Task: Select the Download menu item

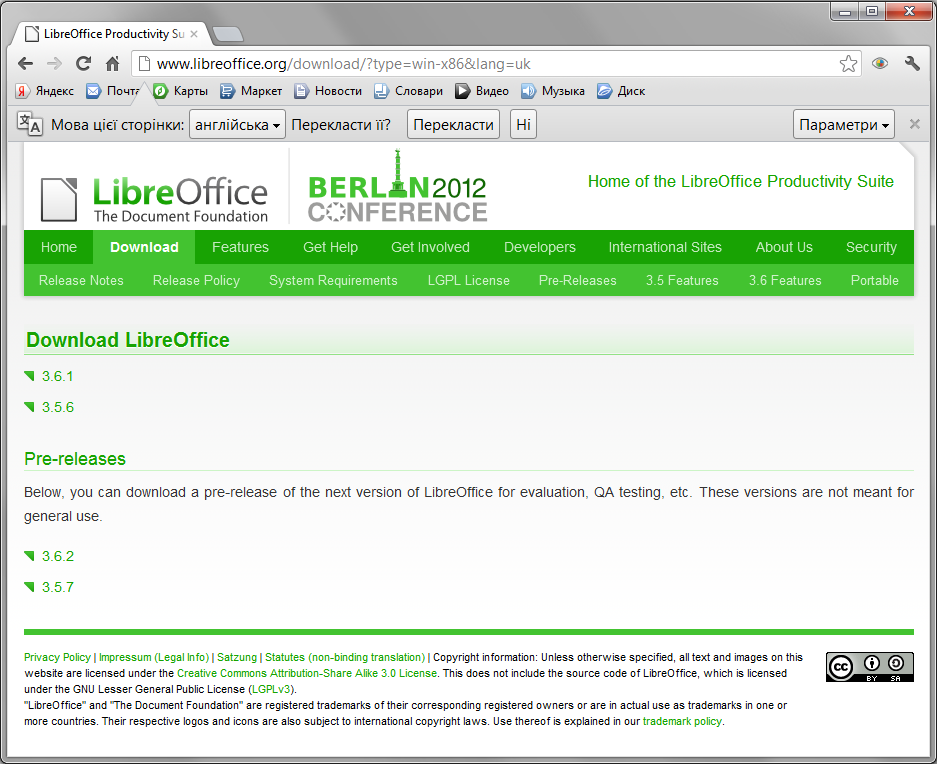Action: [x=144, y=247]
